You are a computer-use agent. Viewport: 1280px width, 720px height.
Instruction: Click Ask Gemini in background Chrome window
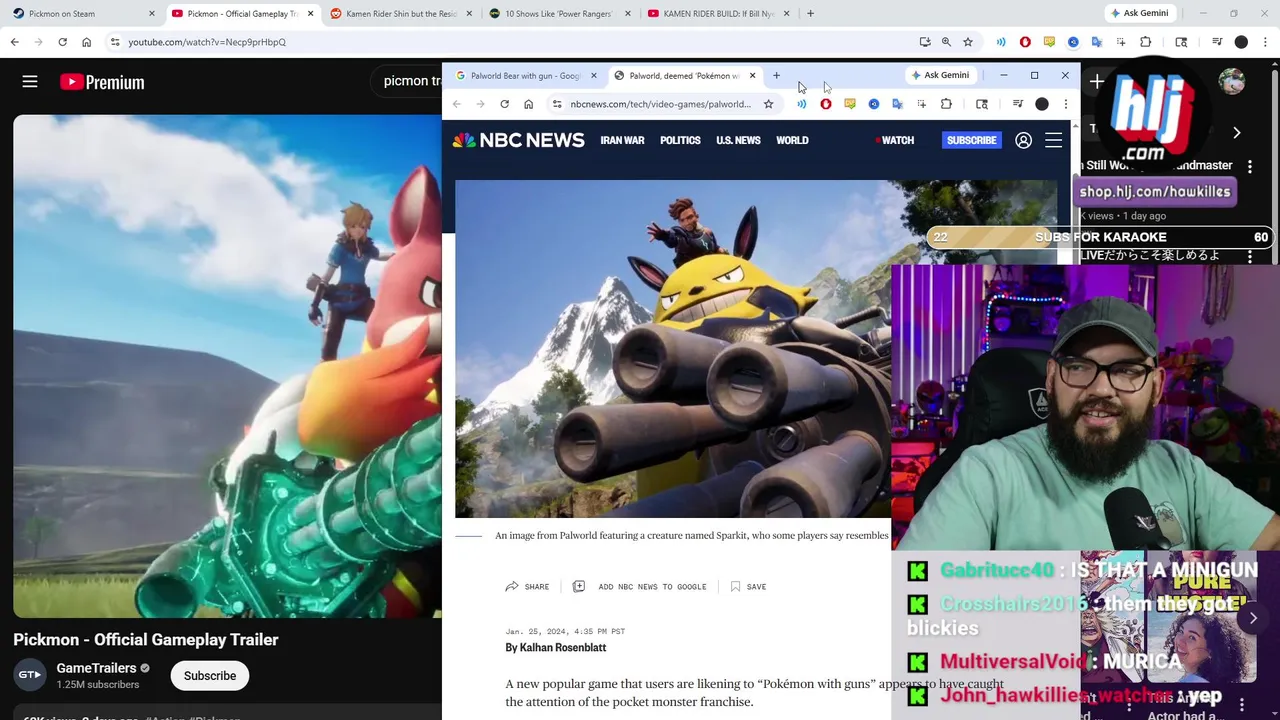(x=1138, y=13)
